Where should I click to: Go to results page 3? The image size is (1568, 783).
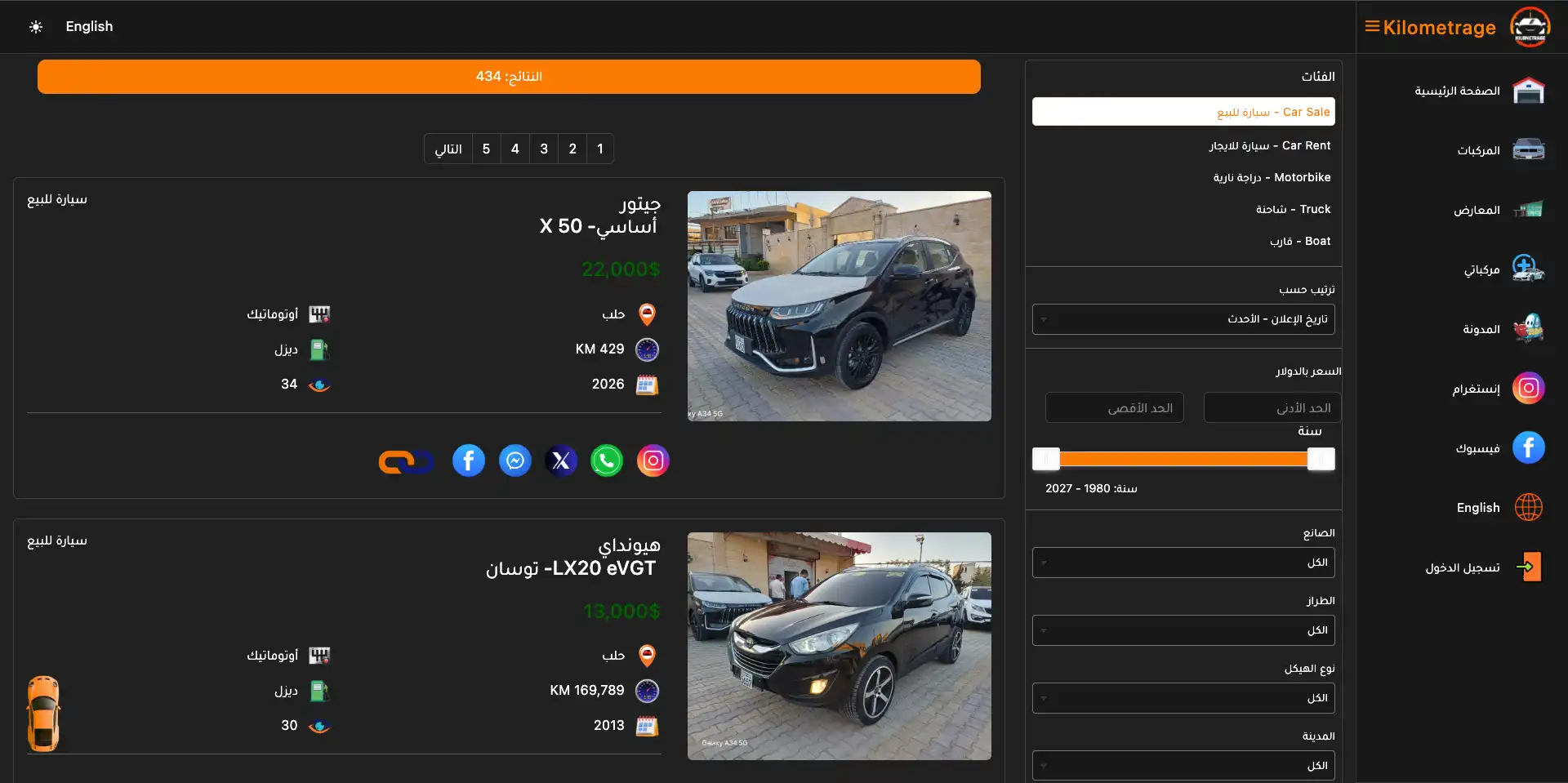544,149
